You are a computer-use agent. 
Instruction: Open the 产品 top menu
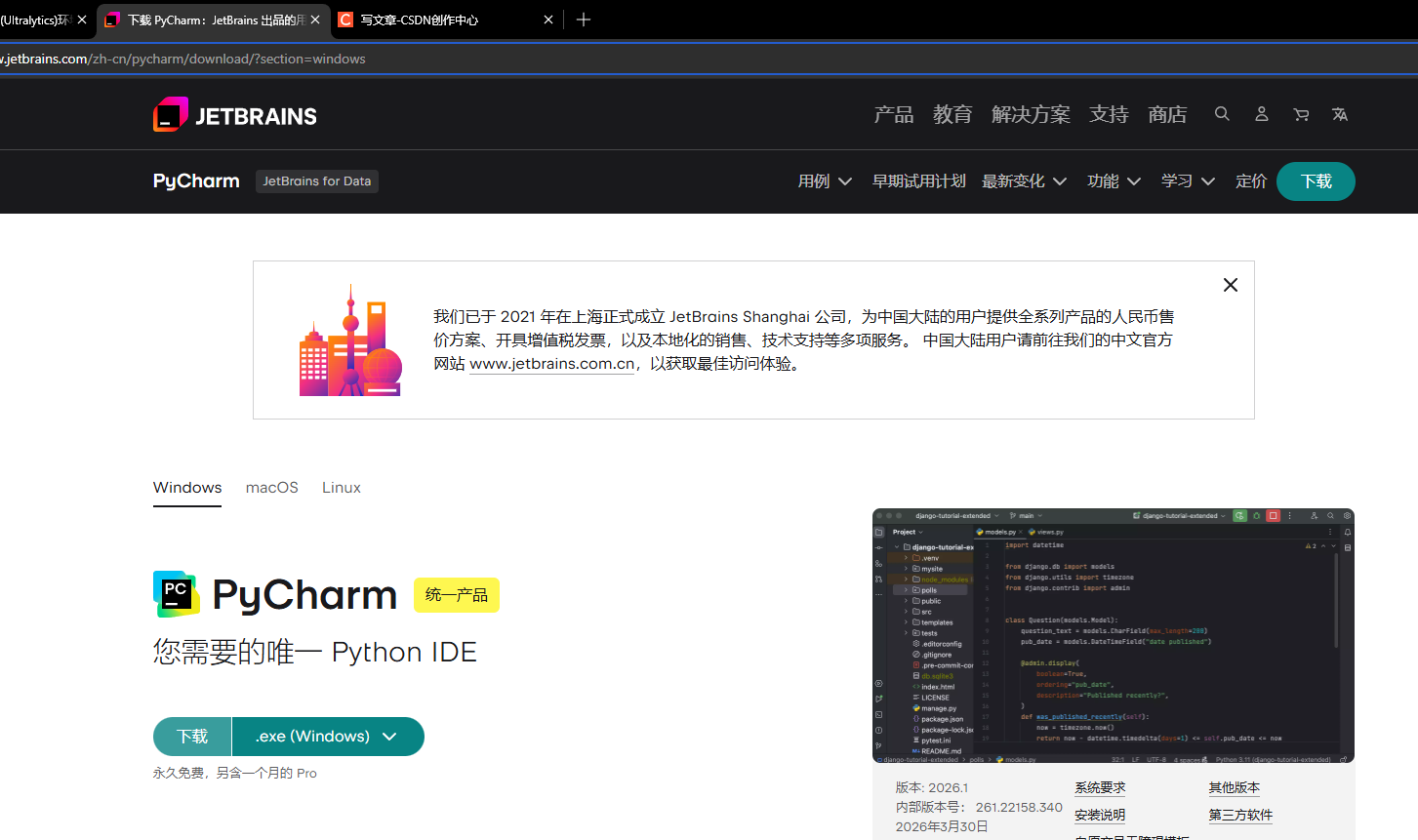tap(894, 114)
